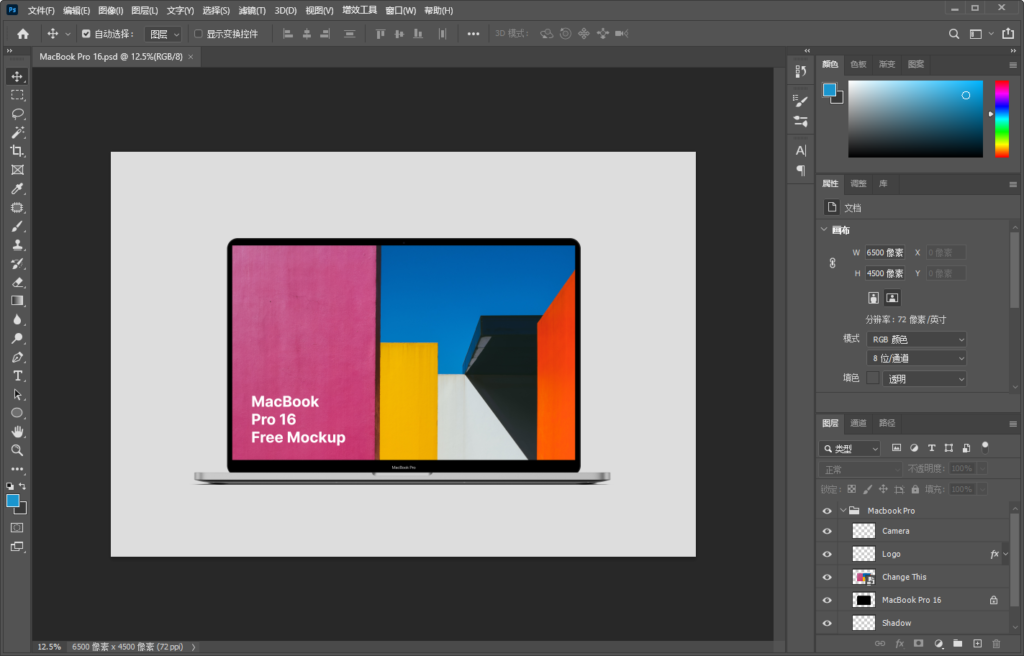
Task: Click align left edges icon
Action: tap(287, 34)
